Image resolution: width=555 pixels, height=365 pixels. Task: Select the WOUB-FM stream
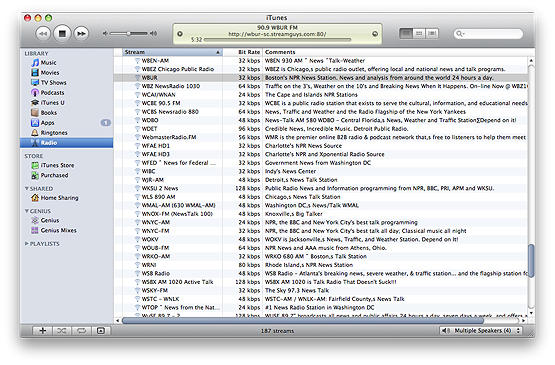click(x=320, y=248)
